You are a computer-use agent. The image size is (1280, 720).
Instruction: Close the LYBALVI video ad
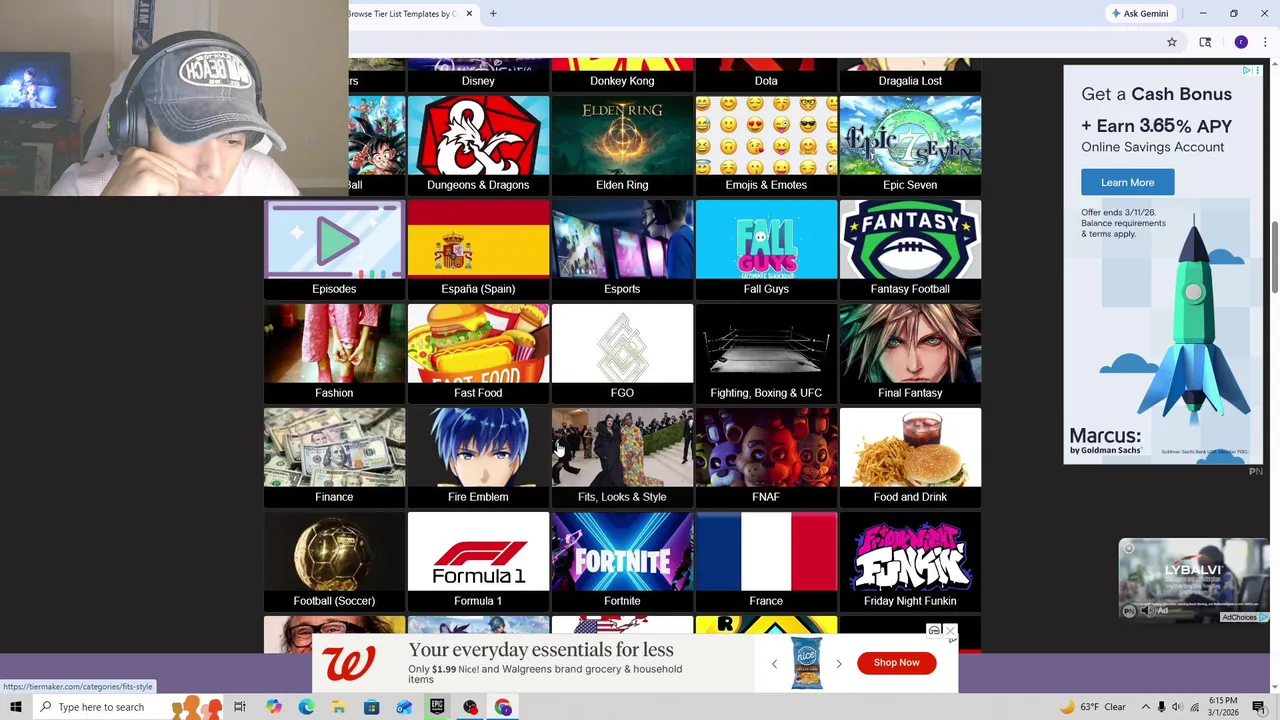[x=1128, y=548]
